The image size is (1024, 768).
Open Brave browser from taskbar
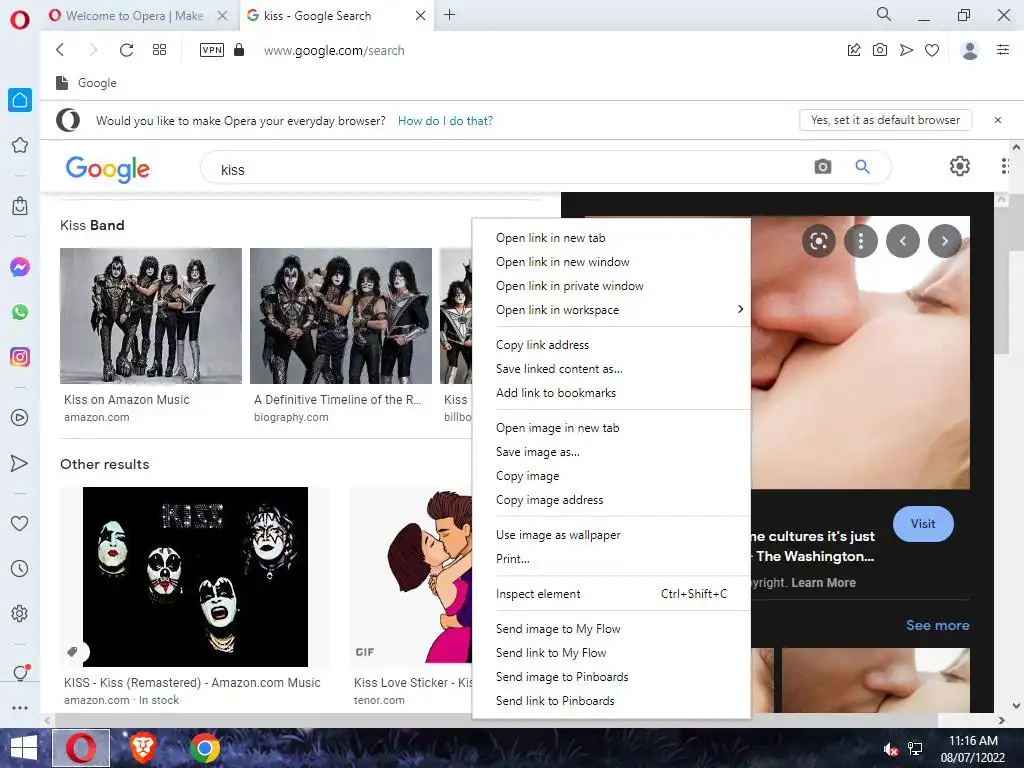(143, 748)
